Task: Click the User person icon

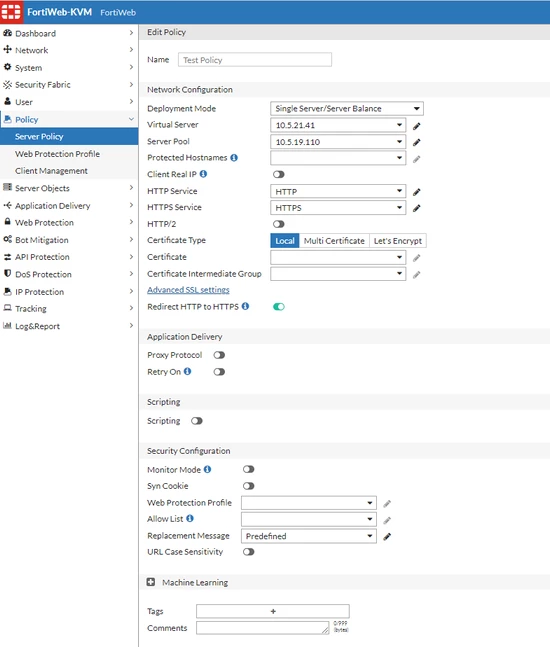Action: coord(7,101)
